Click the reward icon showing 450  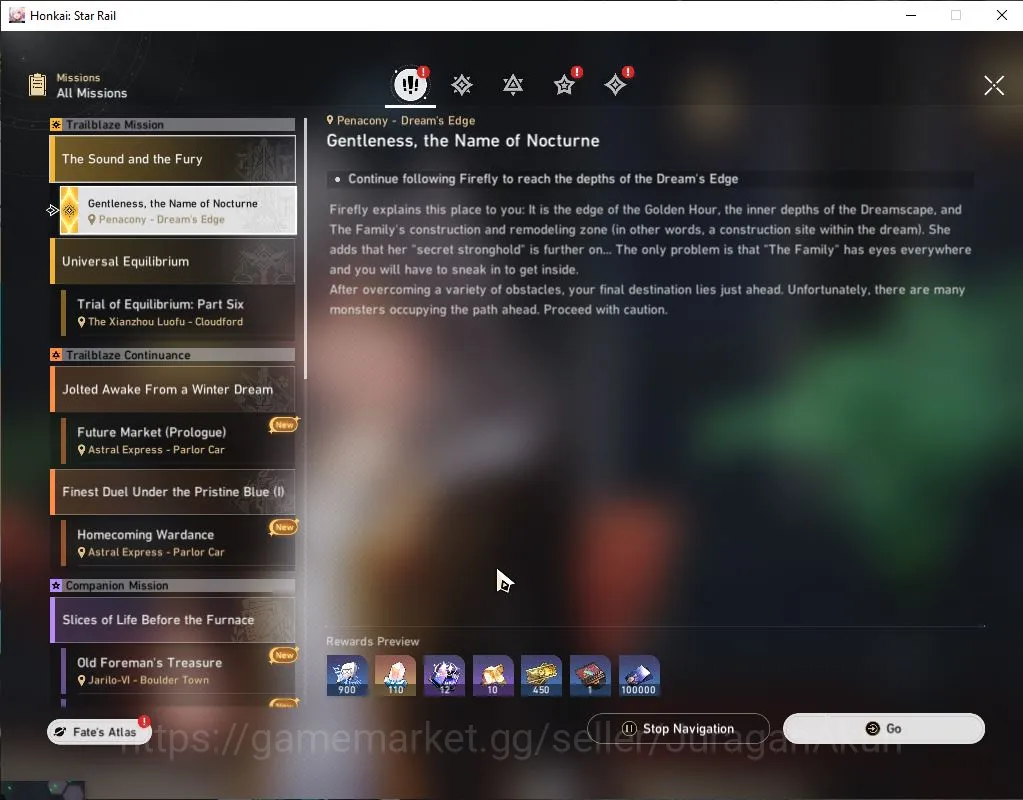click(x=541, y=675)
